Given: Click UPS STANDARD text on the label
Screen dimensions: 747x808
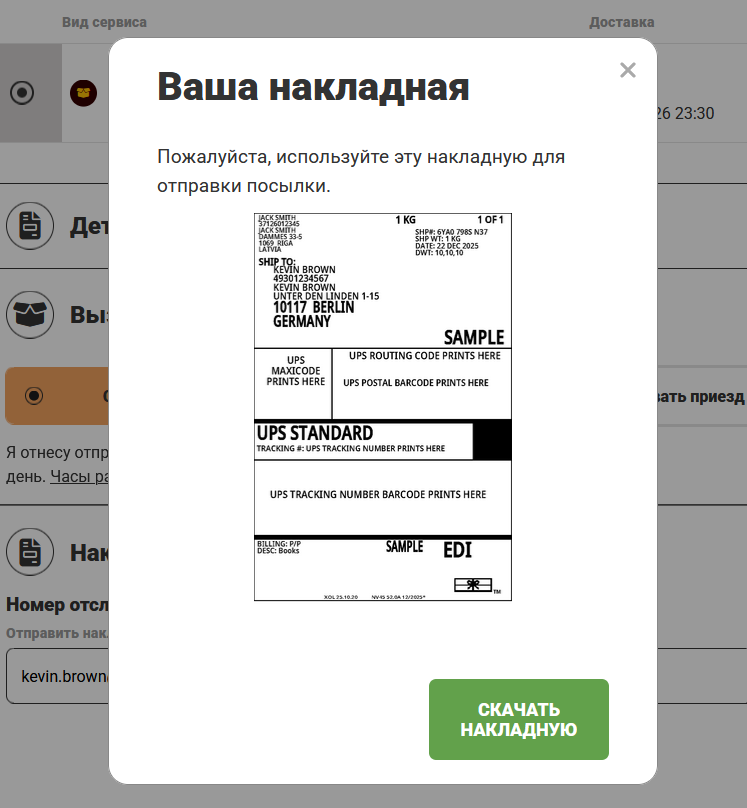Looking at the screenshot, I should coord(315,433).
